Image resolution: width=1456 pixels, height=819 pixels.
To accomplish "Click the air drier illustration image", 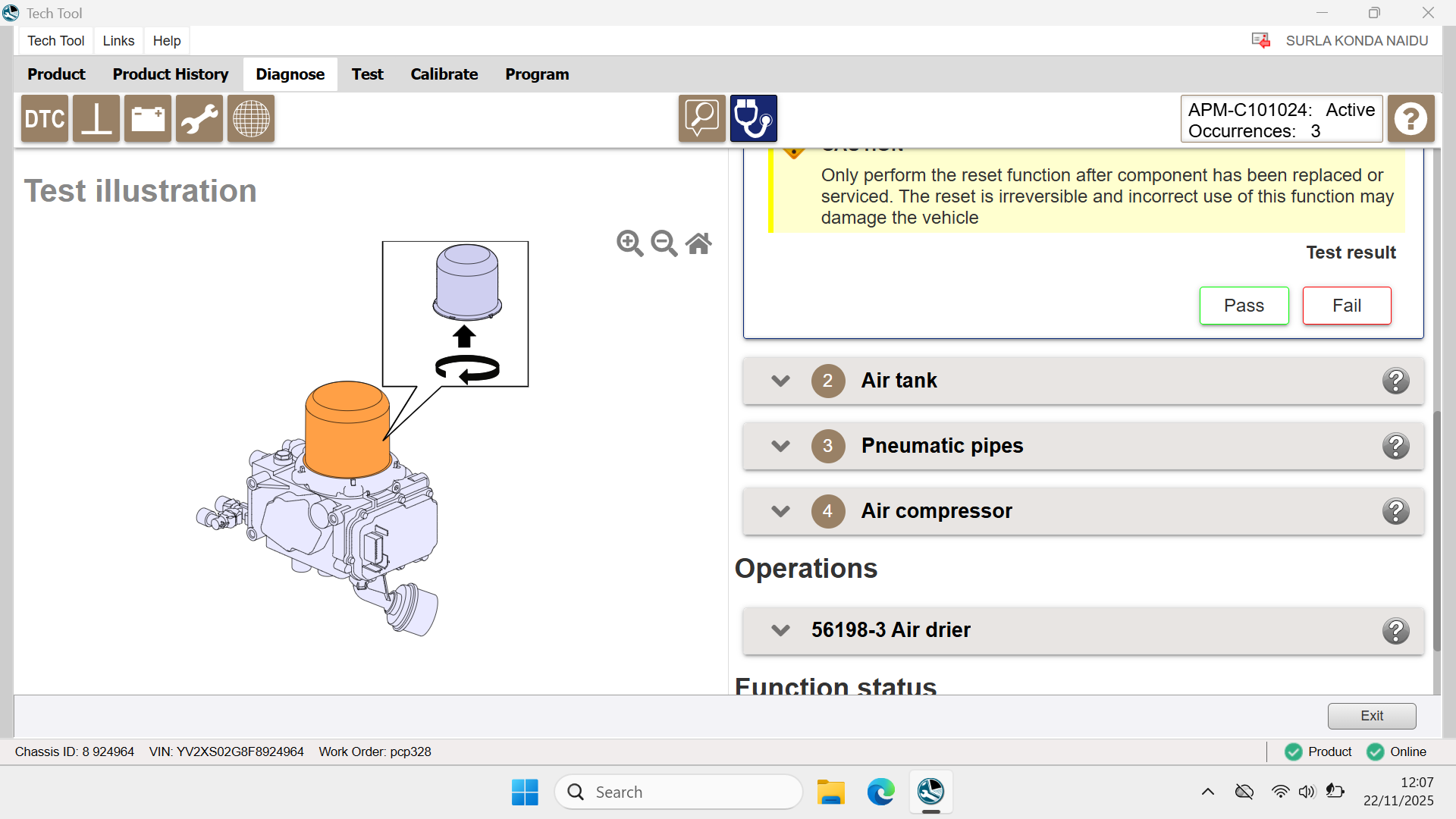I will point(362,438).
